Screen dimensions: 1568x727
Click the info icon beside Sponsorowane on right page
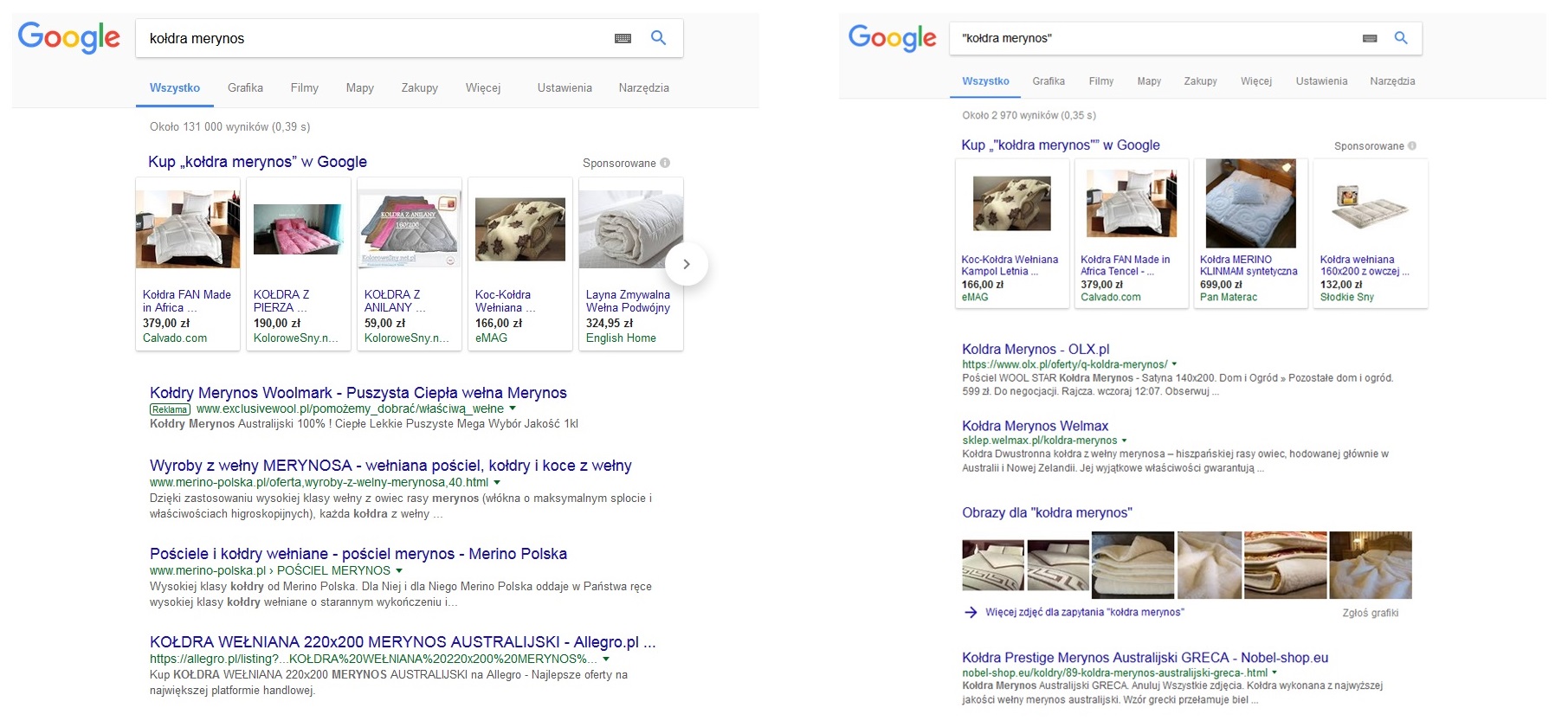(1412, 146)
